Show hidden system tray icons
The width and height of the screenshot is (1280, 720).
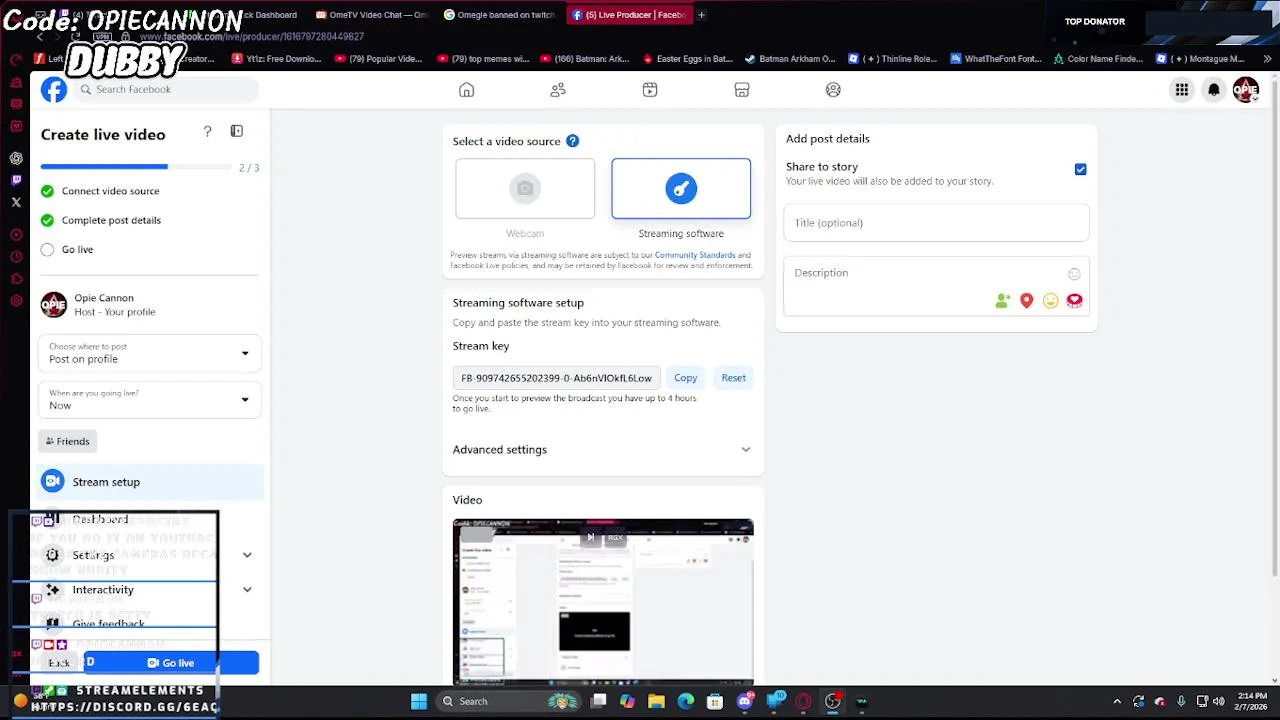(x=1117, y=701)
